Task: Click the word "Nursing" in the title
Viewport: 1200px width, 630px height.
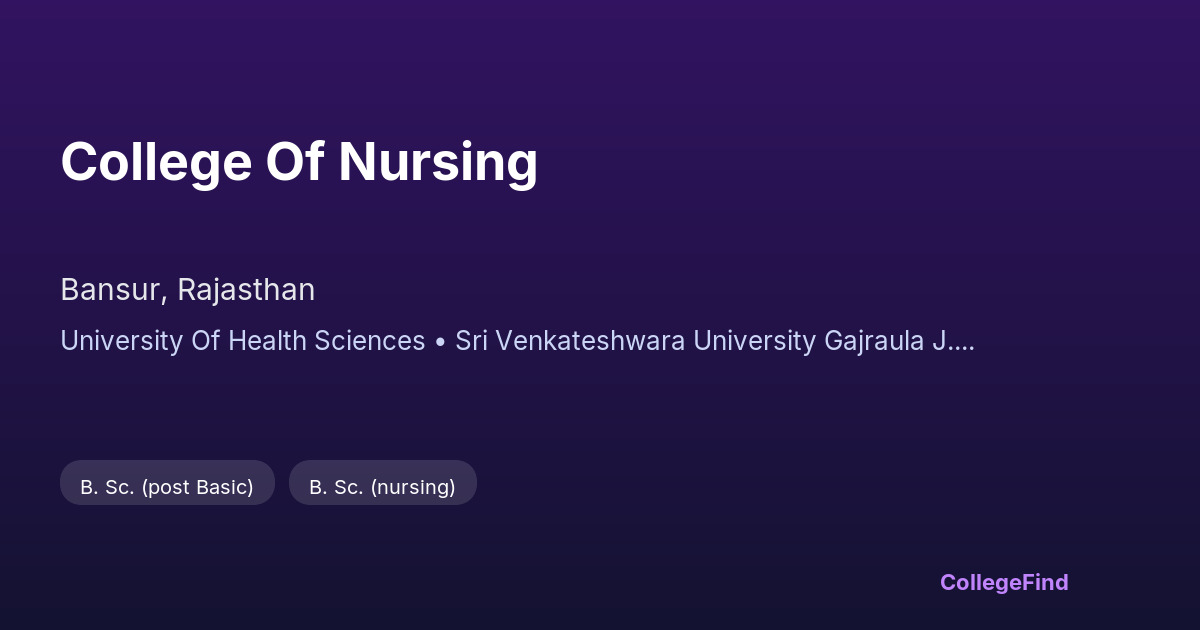Action: coord(438,162)
